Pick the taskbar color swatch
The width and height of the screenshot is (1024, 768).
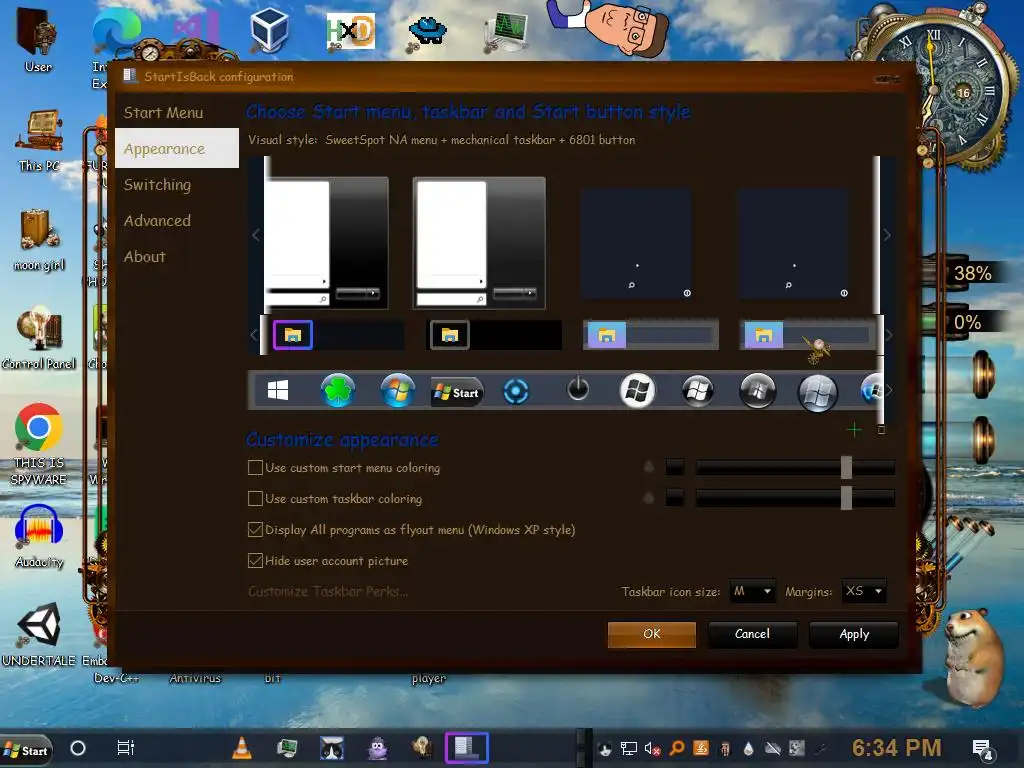point(675,498)
